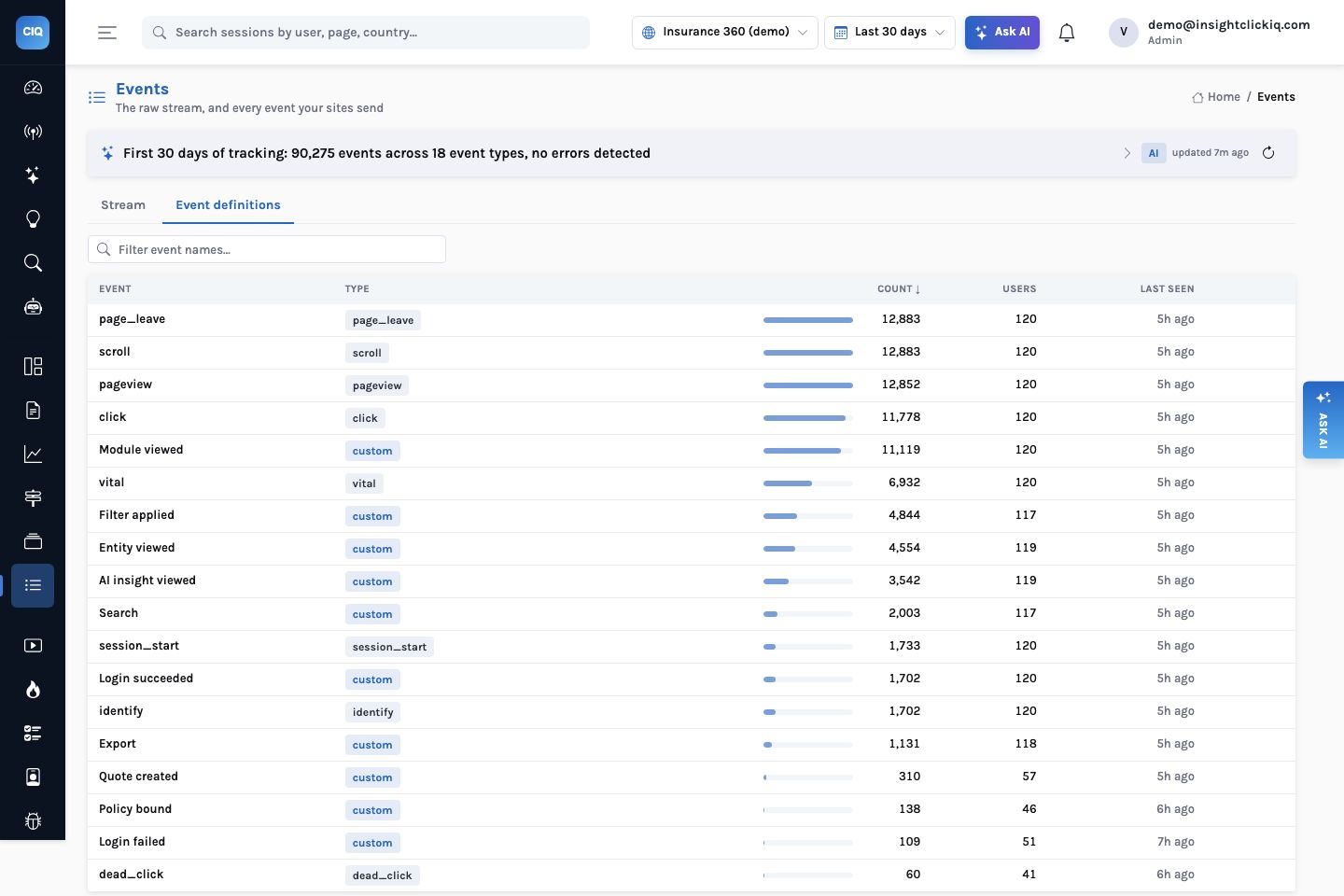
Task: Click the CIQ logo
Action: [33, 32]
